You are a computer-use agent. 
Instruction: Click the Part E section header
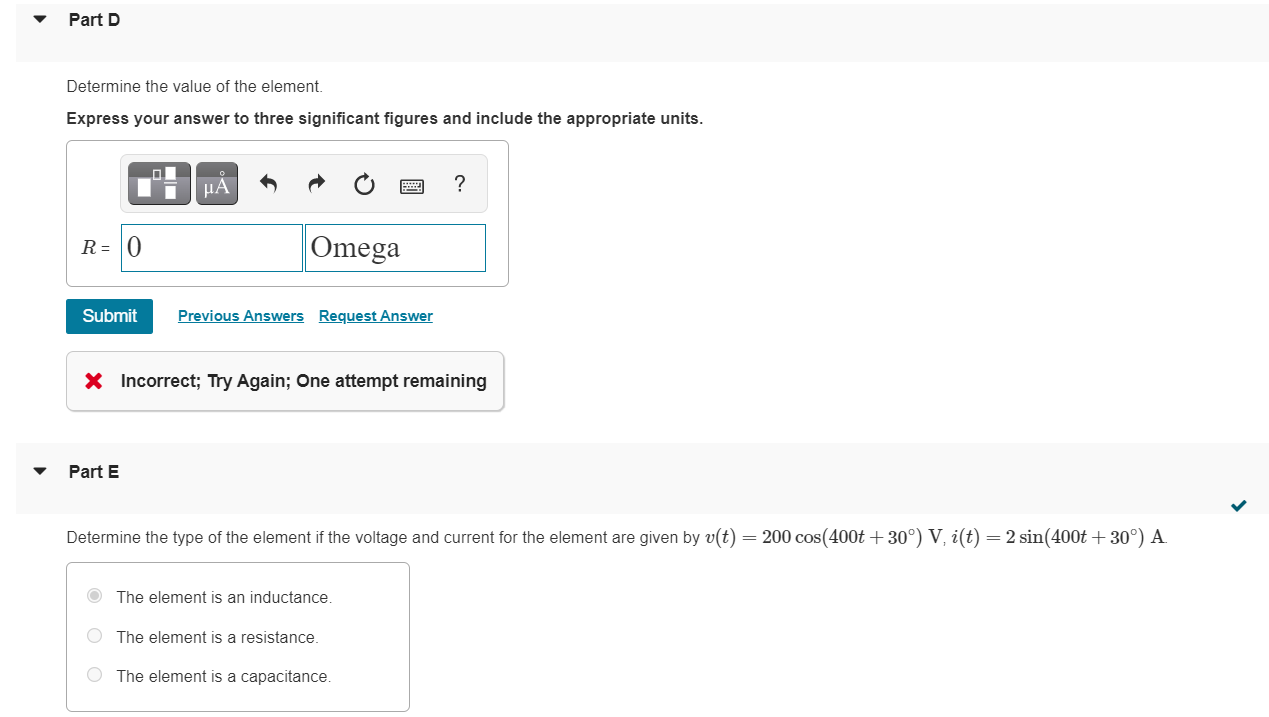tap(93, 471)
